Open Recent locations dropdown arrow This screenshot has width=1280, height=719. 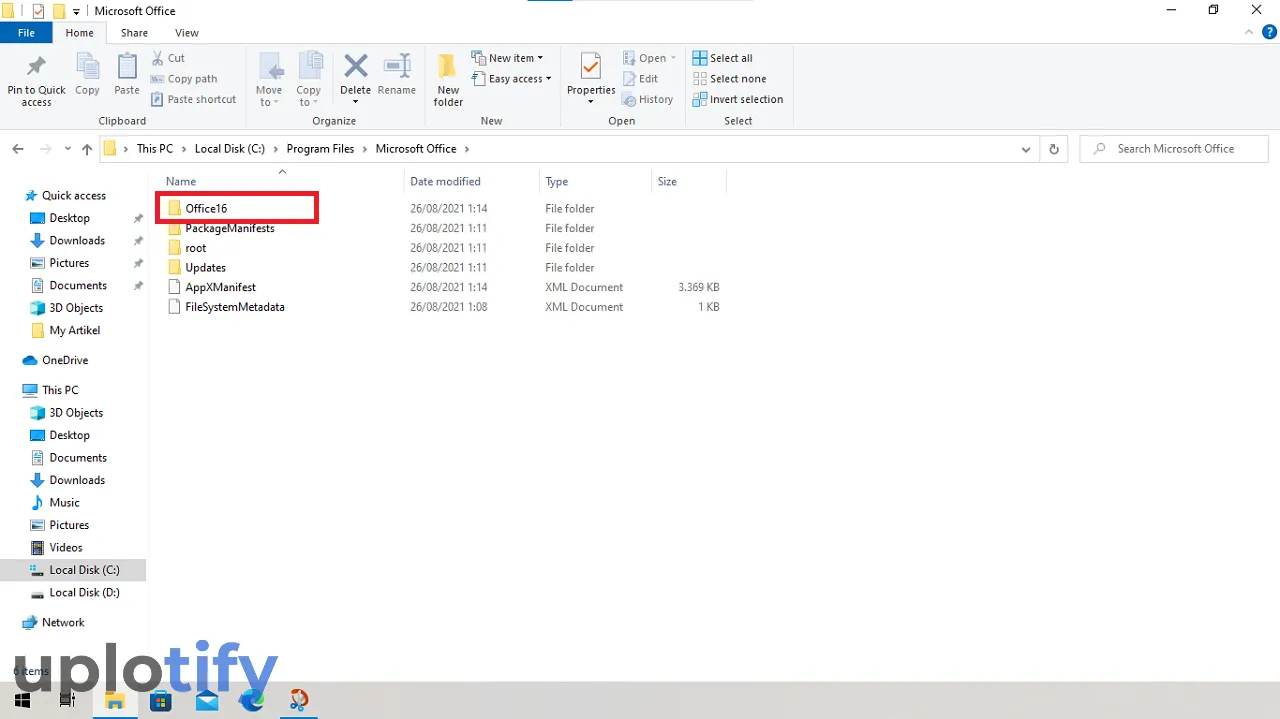click(x=67, y=149)
